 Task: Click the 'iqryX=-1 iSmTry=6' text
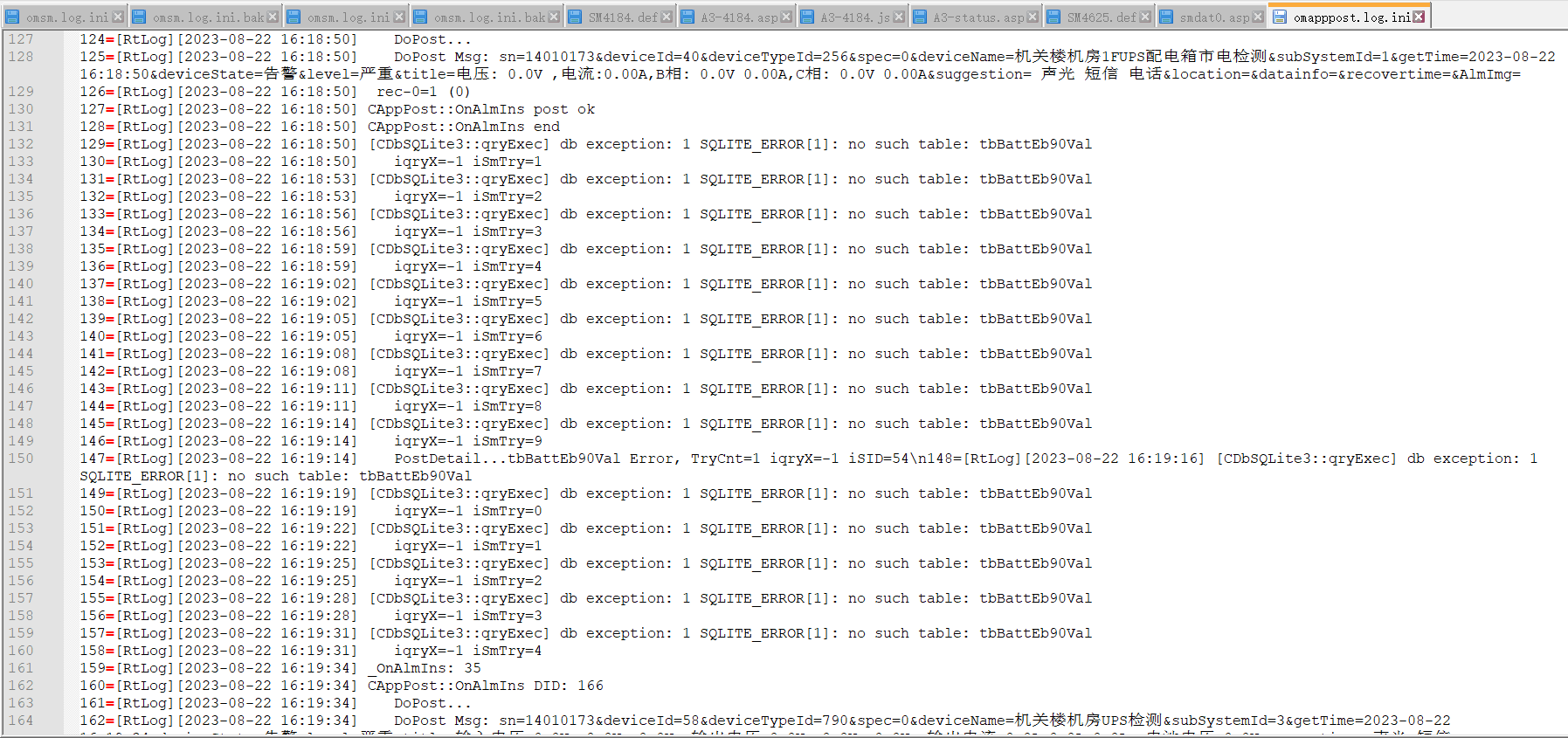pos(468,336)
